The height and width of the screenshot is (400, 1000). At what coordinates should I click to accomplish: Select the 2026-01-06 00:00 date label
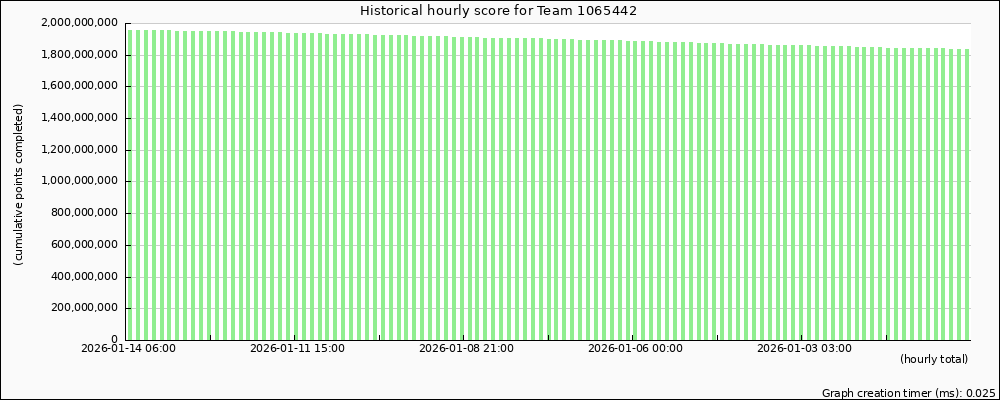[x=635, y=349]
